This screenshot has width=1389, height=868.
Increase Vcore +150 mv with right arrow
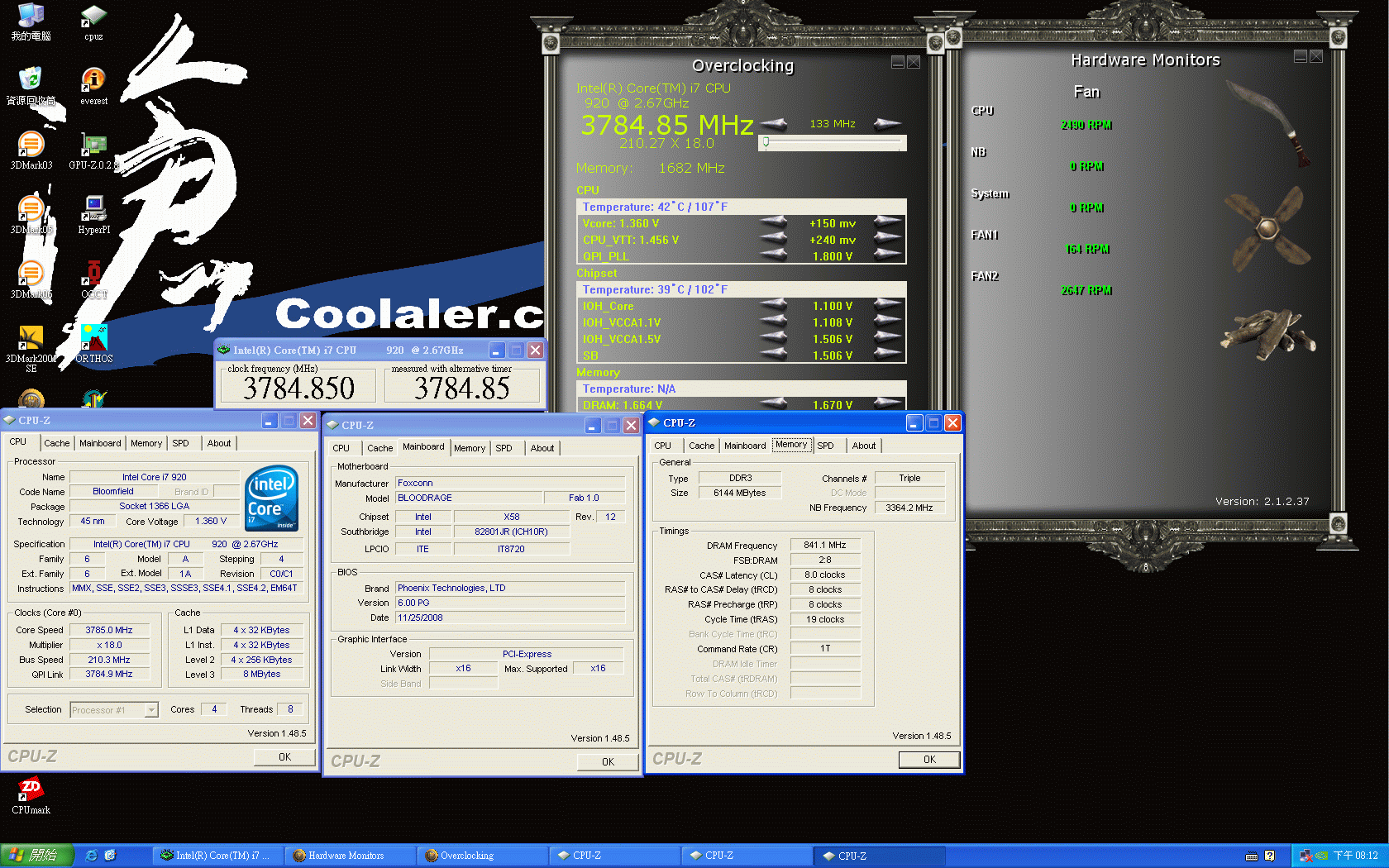tap(887, 222)
